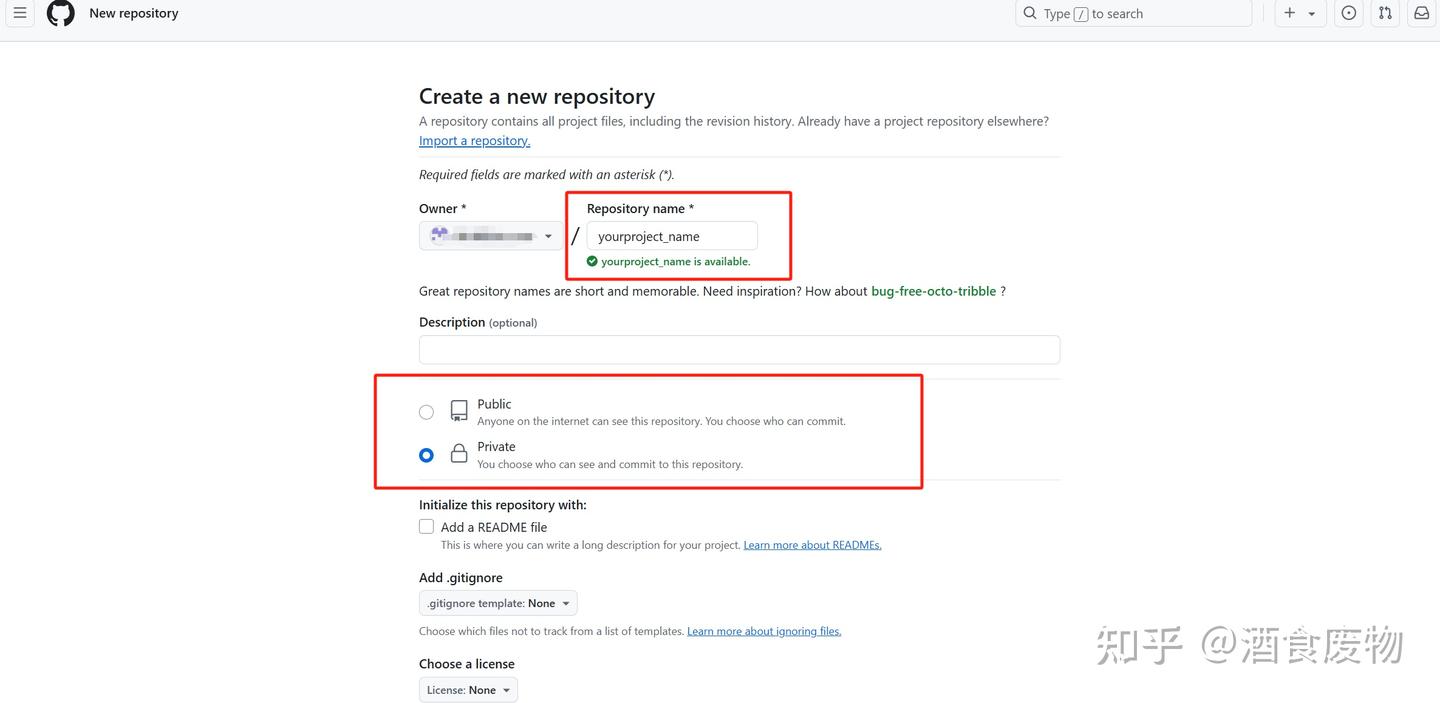Viewport: 1440px width, 703px height.
Task: Select the Public repository radio button
Action: pyautogui.click(x=426, y=411)
